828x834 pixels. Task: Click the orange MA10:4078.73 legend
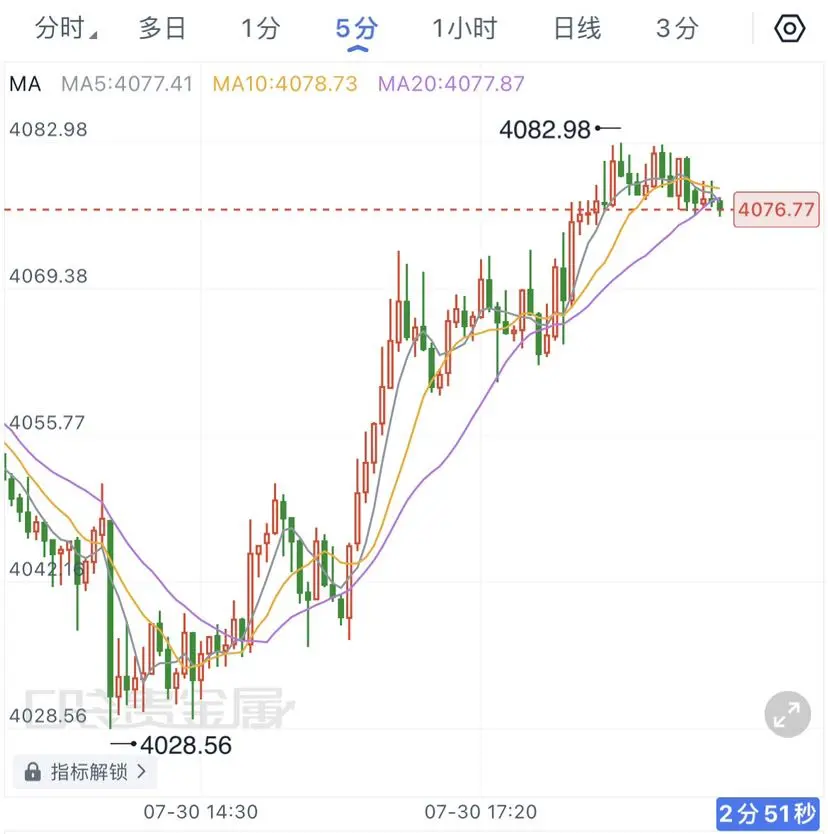click(x=285, y=84)
